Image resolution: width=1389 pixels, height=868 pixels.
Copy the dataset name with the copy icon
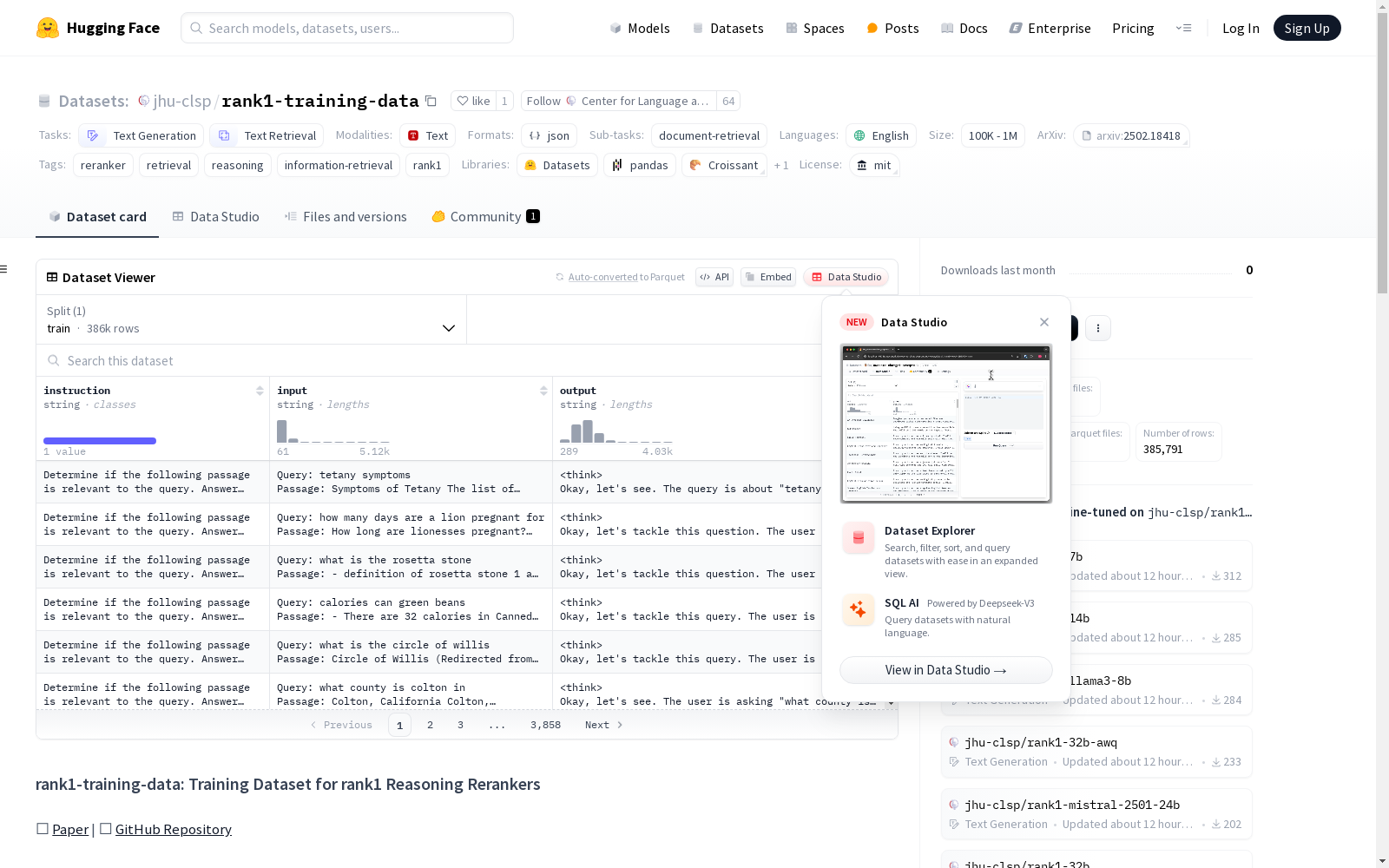(x=431, y=101)
